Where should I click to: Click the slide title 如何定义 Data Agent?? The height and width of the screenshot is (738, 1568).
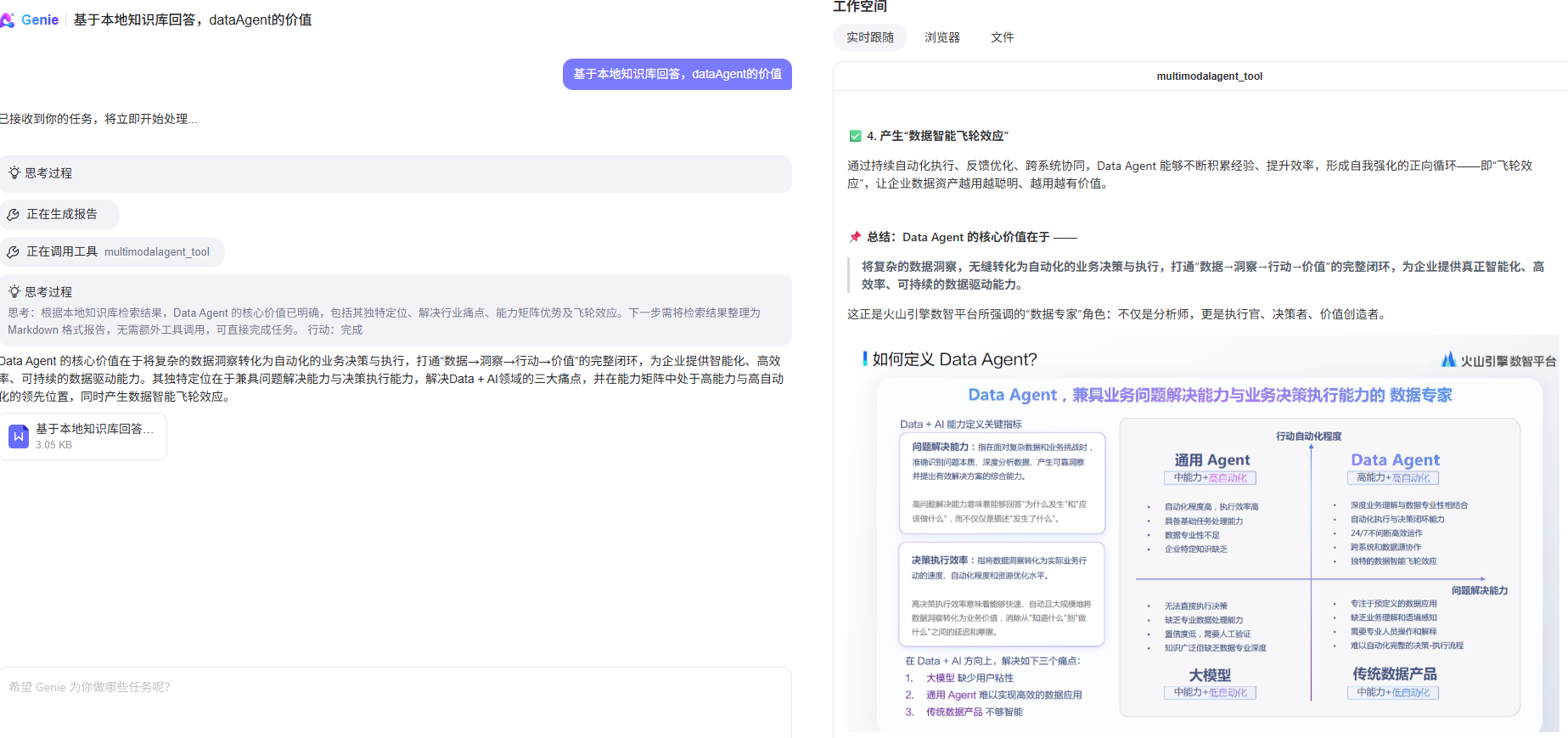pos(955,359)
